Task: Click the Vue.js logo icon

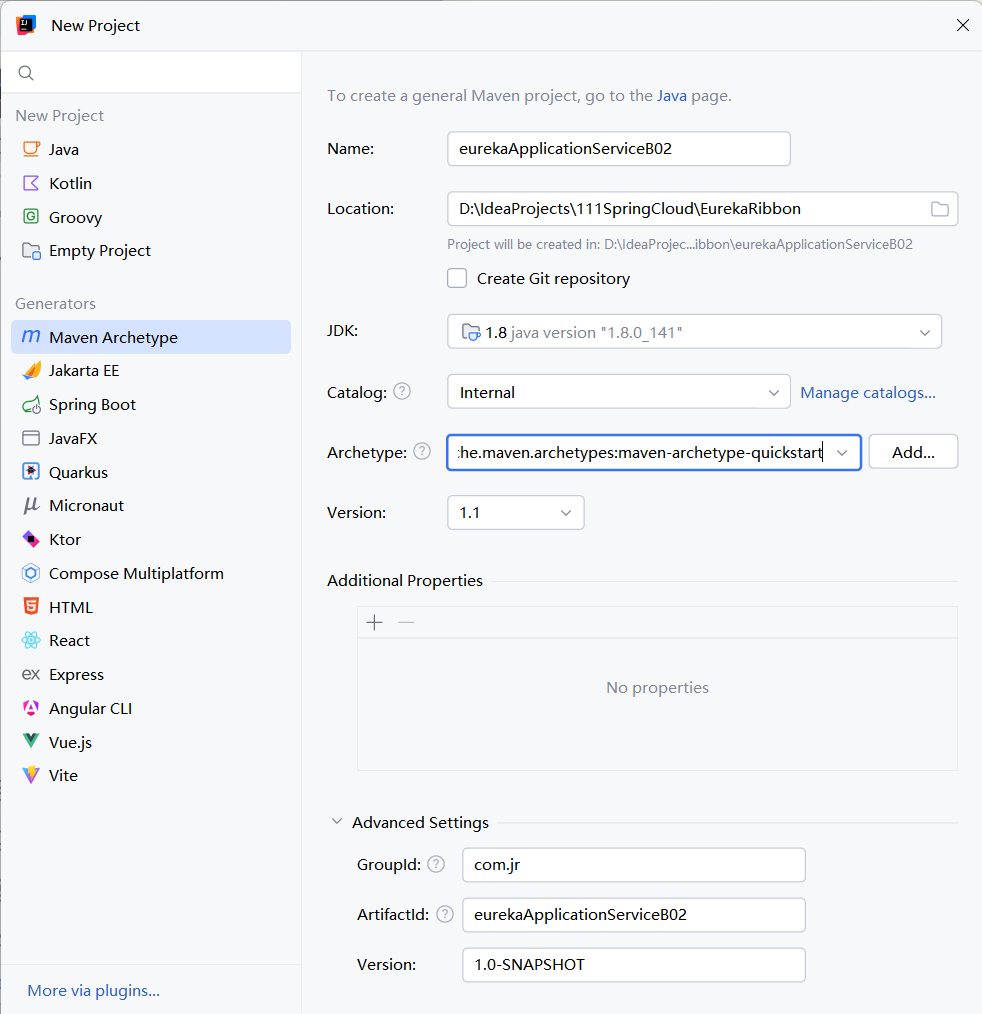Action: tap(31, 741)
